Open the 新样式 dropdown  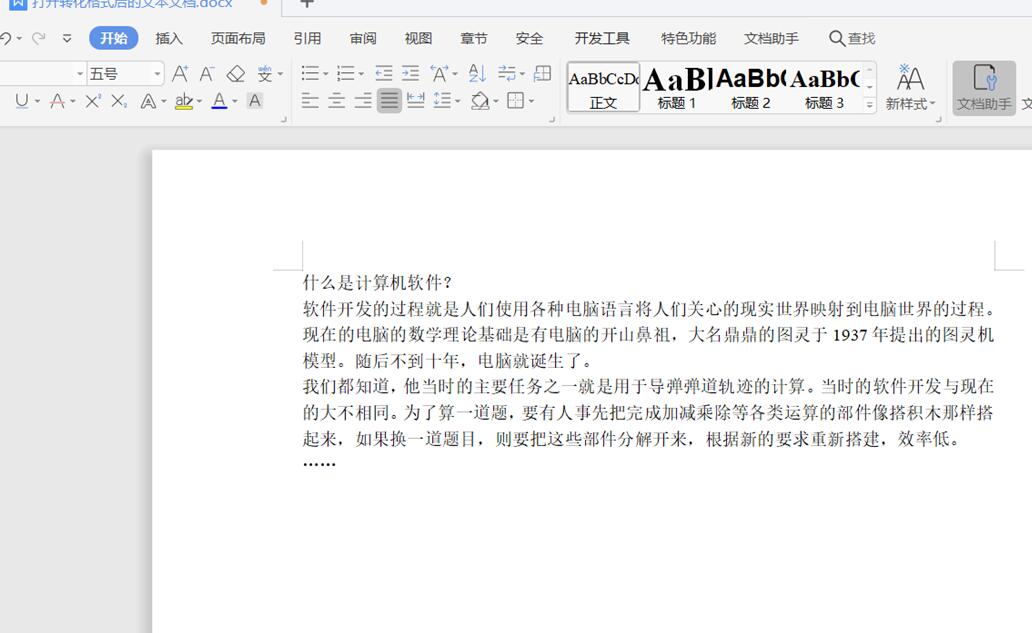tap(910, 88)
